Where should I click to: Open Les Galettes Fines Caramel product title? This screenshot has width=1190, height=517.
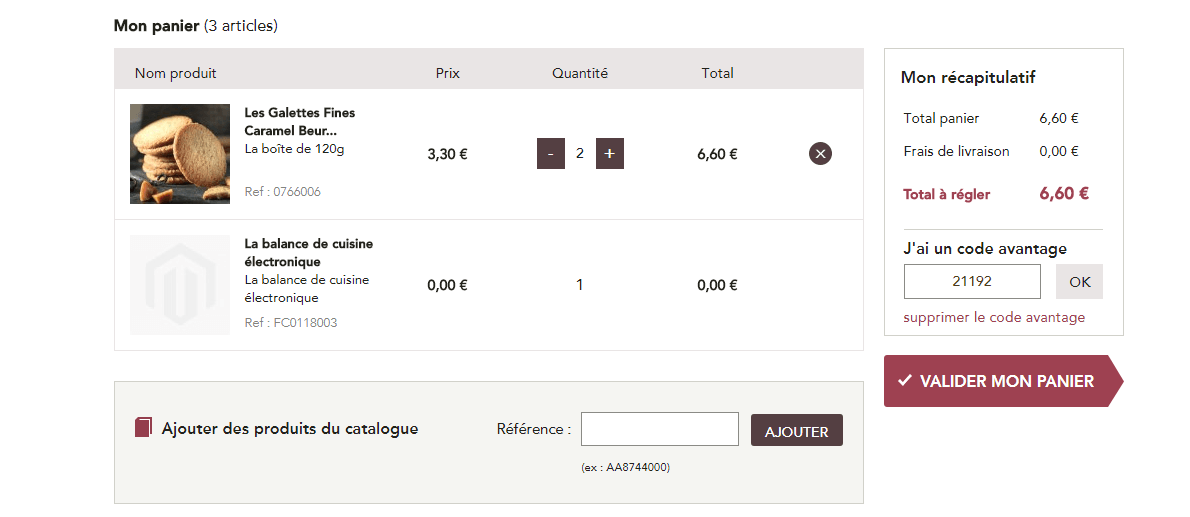click(x=299, y=121)
